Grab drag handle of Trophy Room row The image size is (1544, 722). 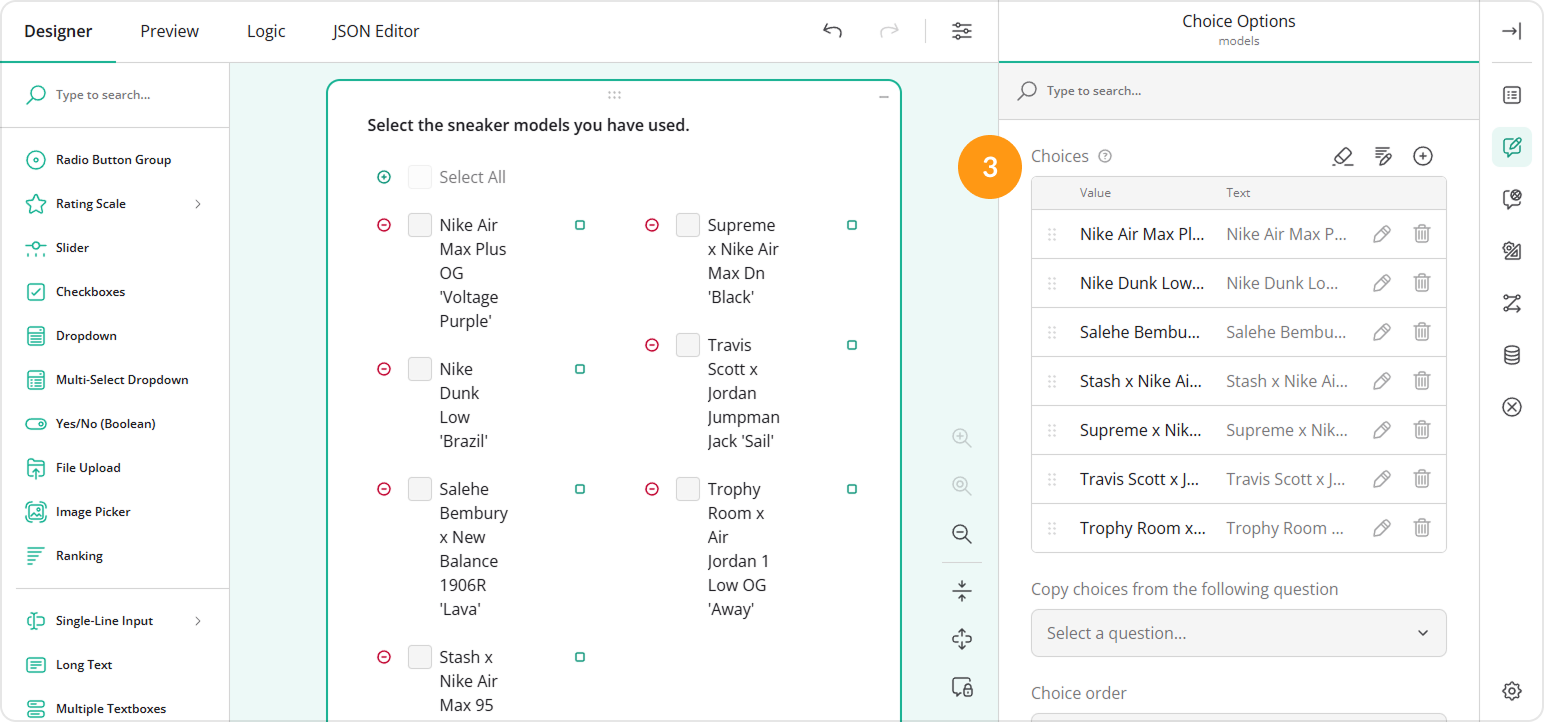1052,528
